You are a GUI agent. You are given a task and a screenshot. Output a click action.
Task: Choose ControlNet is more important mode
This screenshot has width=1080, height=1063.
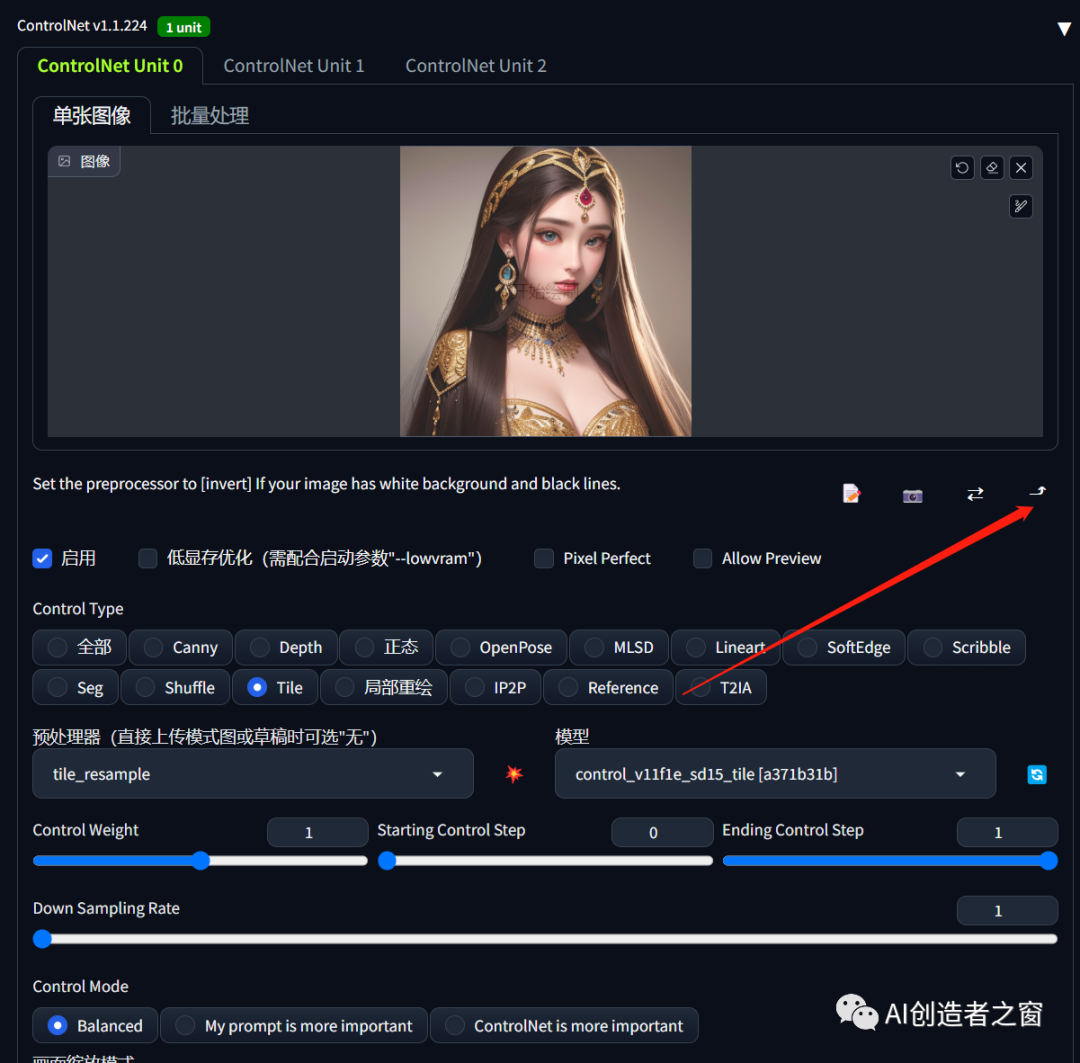click(x=563, y=1025)
